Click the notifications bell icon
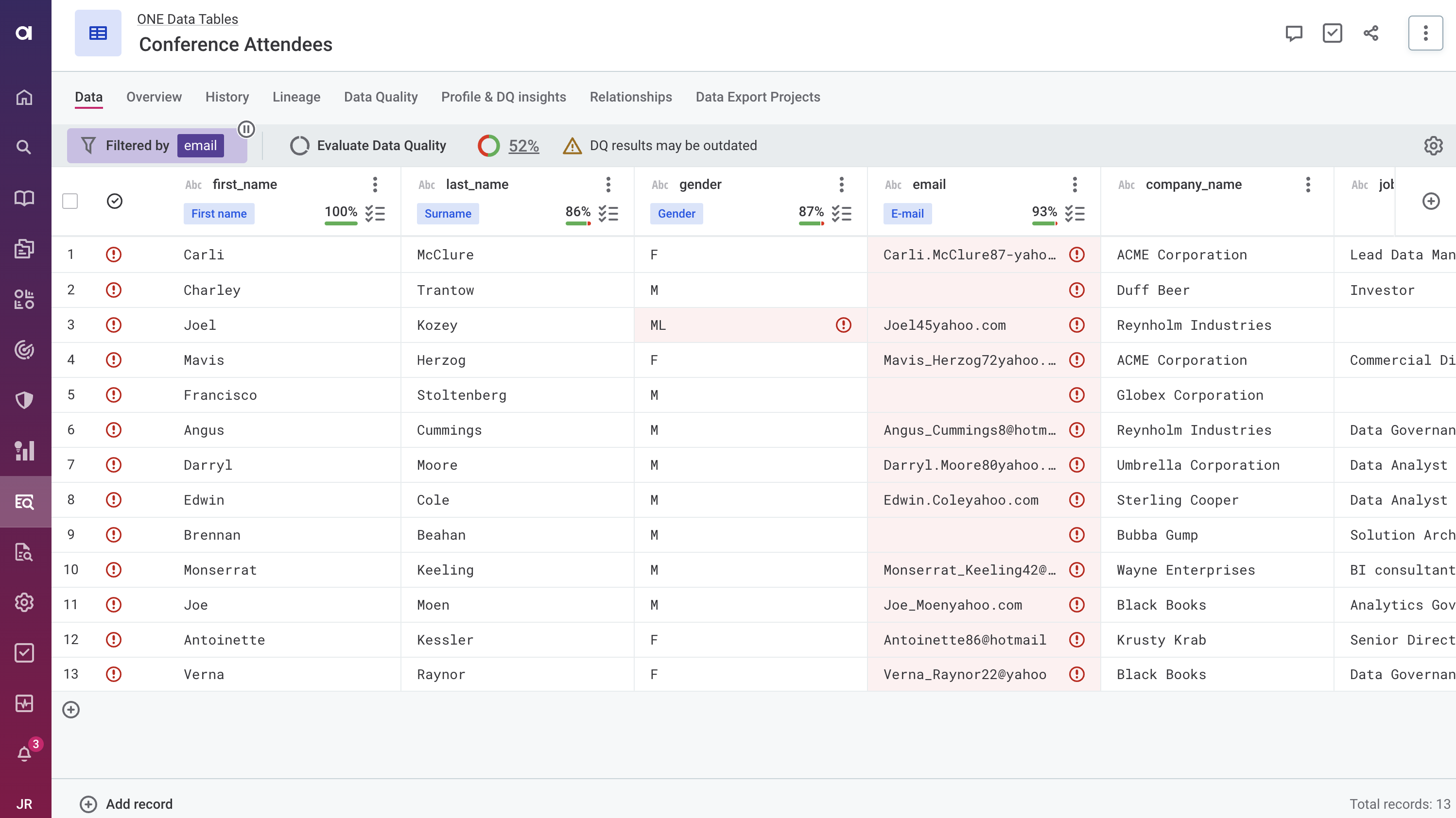Image resolution: width=1456 pixels, height=818 pixels. tap(24, 753)
